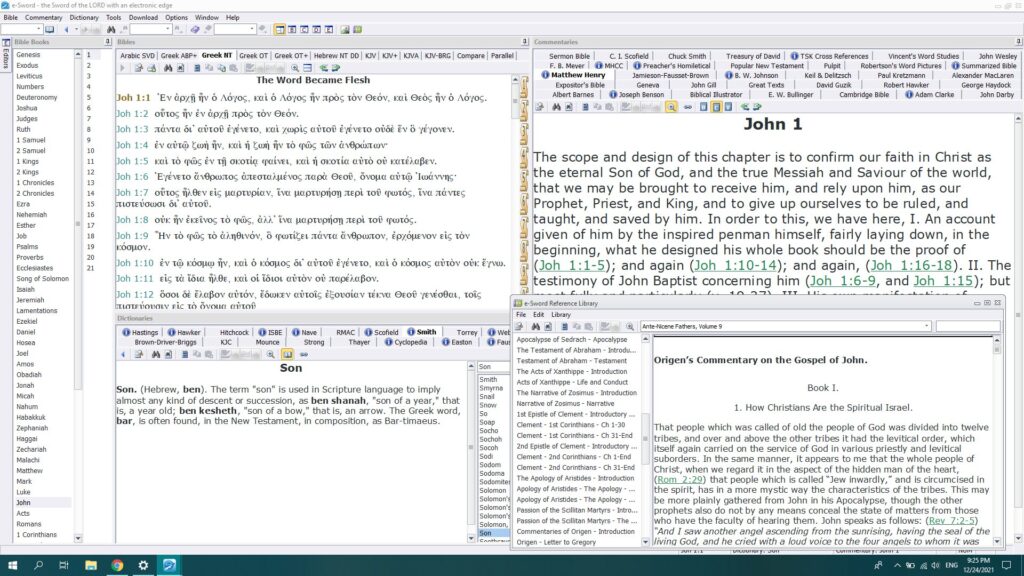This screenshot has height=576, width=1024.
Task: Select Psalms in Bible Books list
Action: pos(27,247)
